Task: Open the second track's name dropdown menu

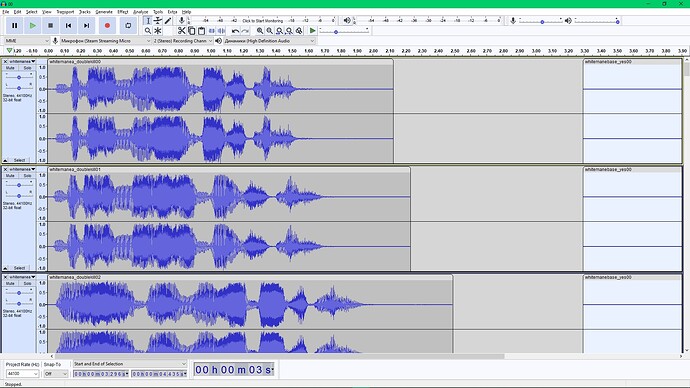Action: tap(22, 169)
